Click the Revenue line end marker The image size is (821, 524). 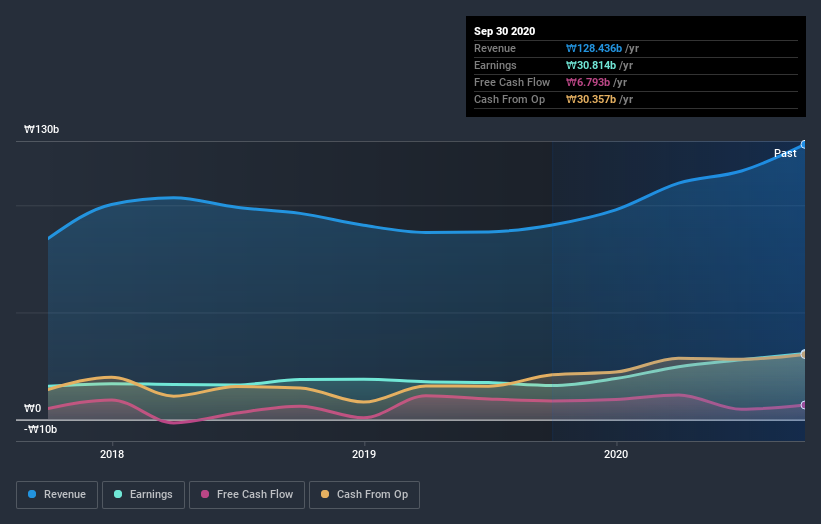tap(804, 144)
